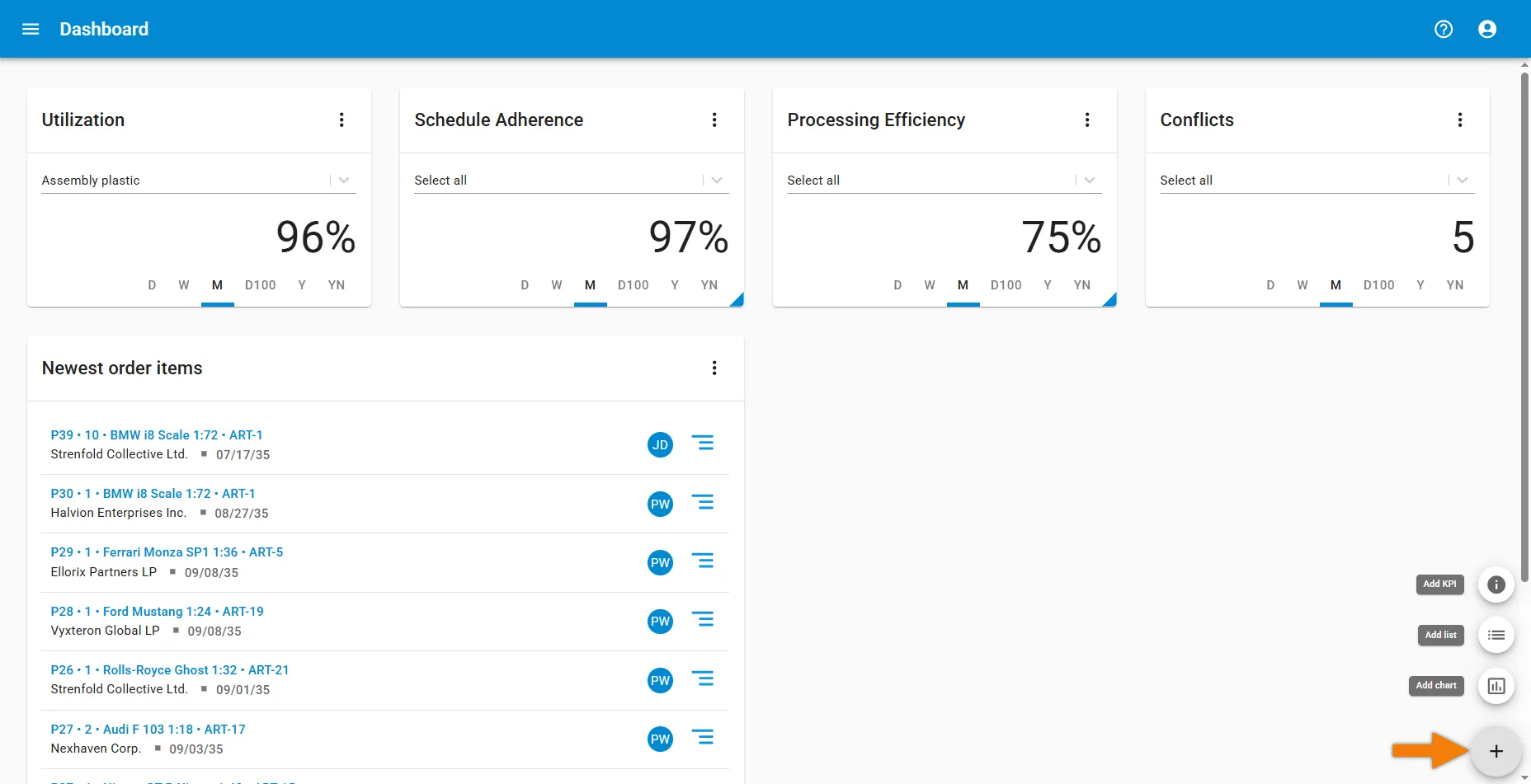Select the YN tab in Conflicts card
Screen dimensions: 1531x784
pos(1455,285)
